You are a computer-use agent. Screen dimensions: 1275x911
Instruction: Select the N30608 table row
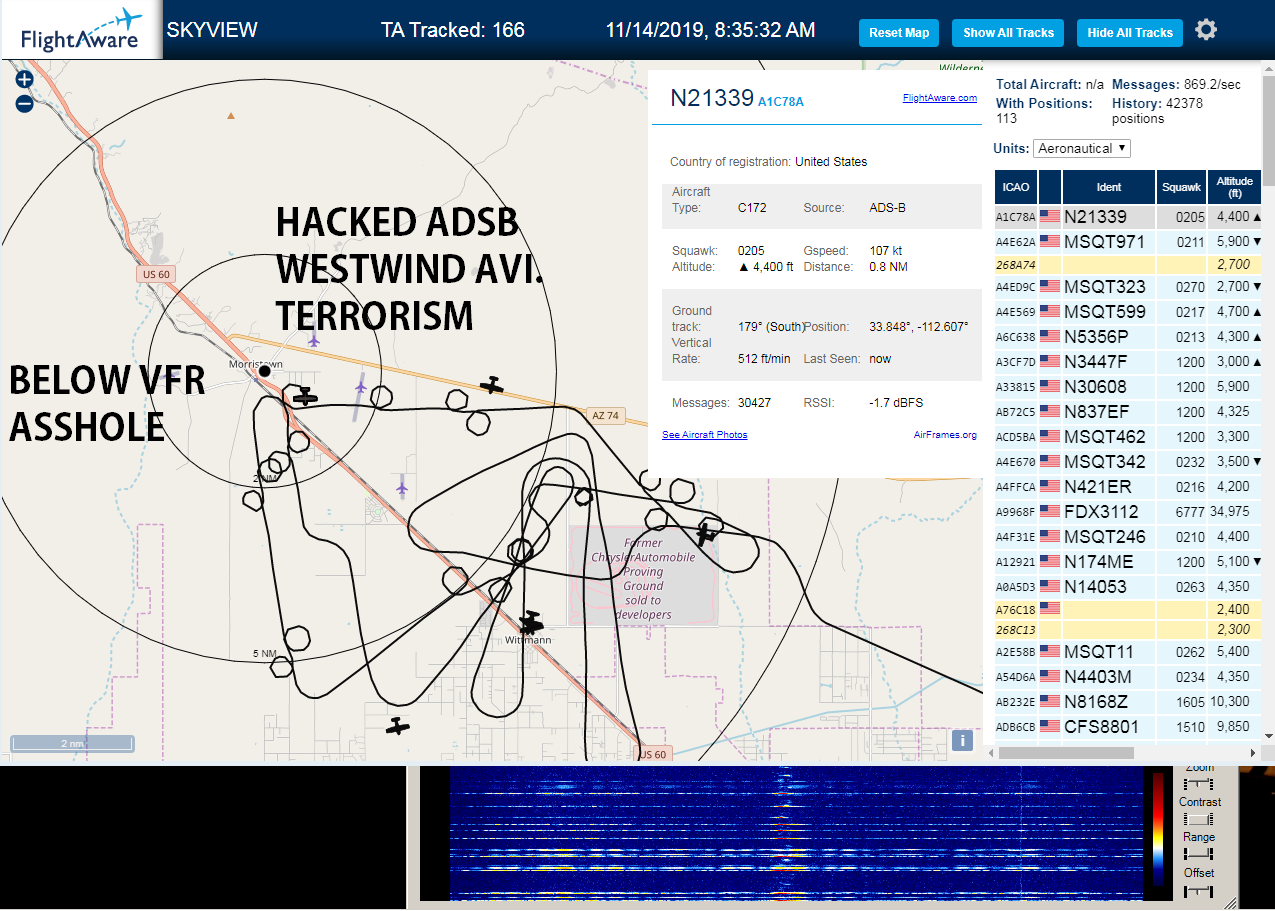1128,387
